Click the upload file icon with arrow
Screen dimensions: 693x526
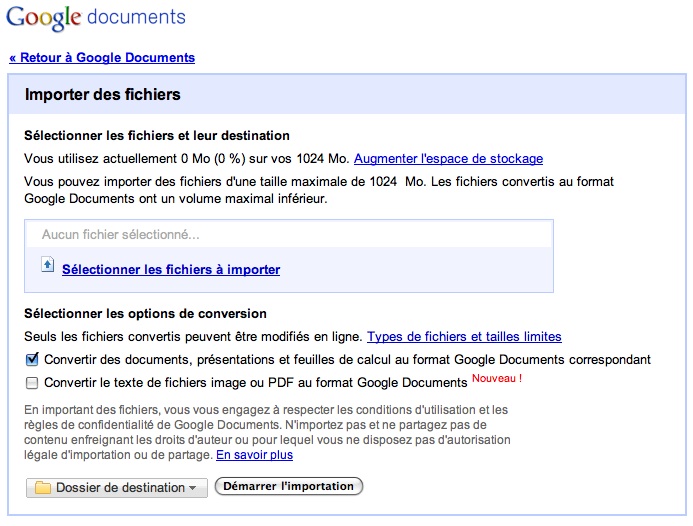(48, 265)
